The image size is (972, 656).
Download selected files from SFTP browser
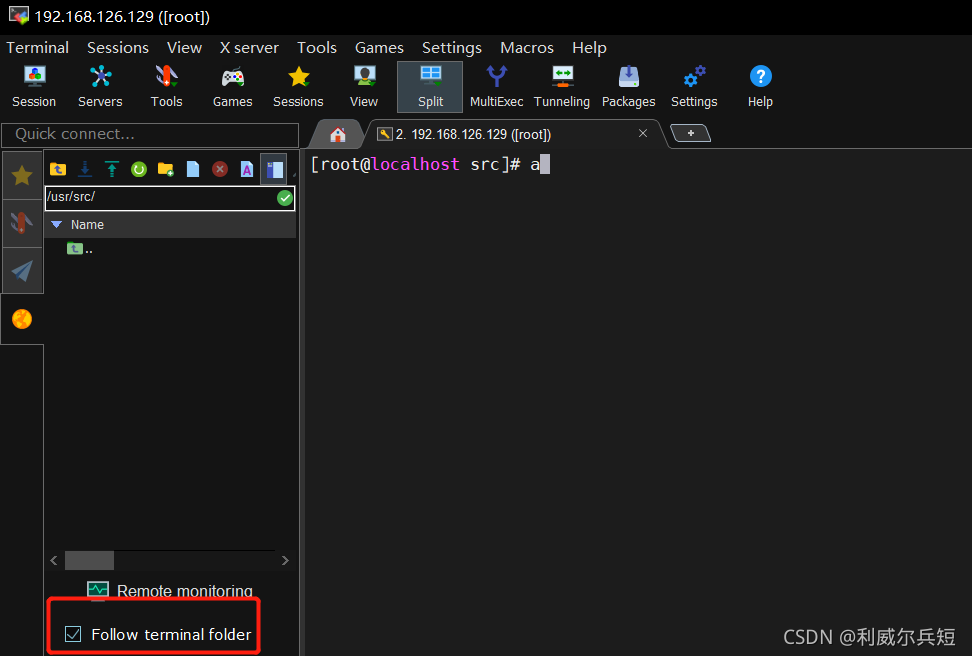click(85, 169)
